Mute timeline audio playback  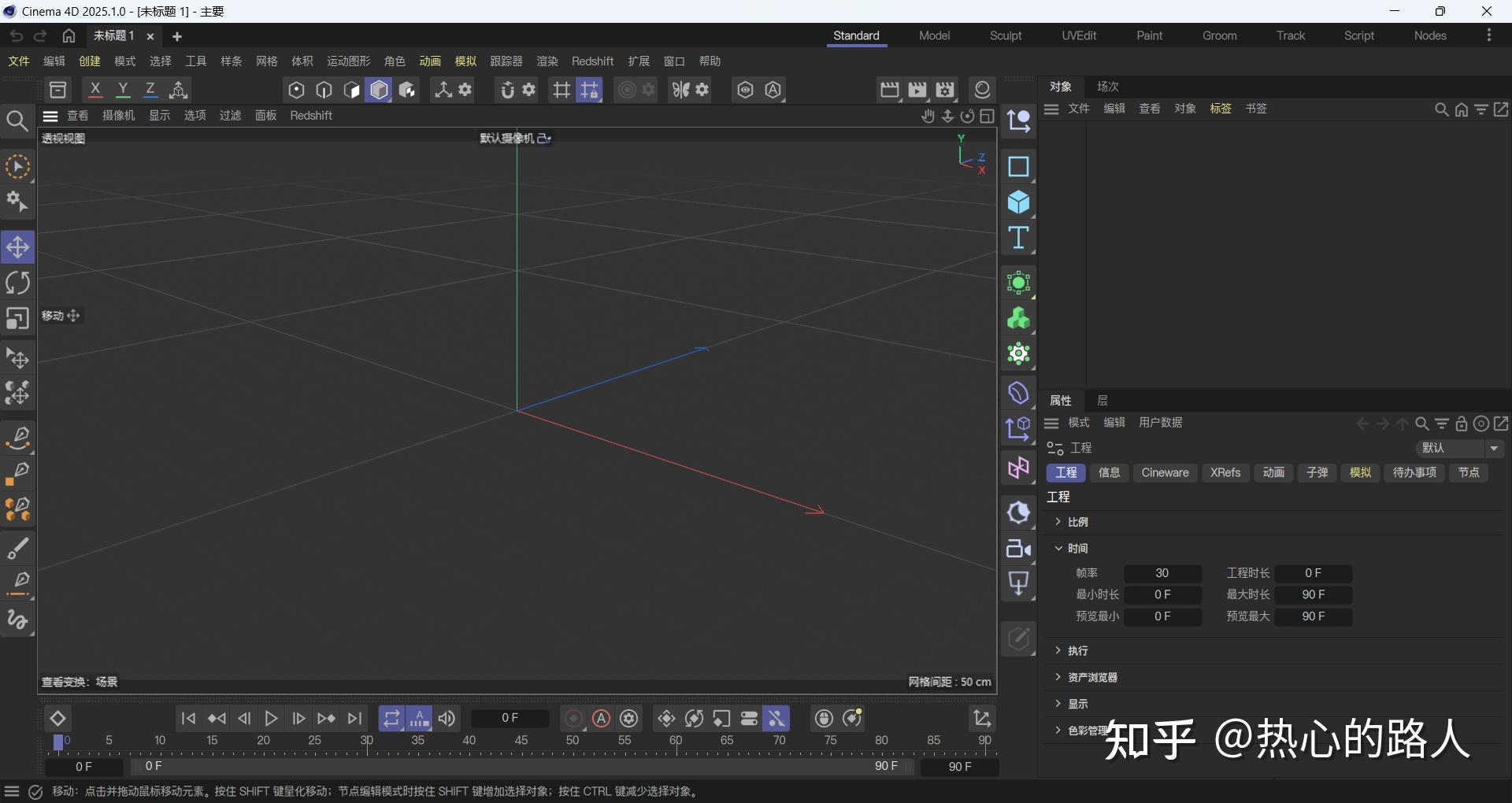[447, 719]
